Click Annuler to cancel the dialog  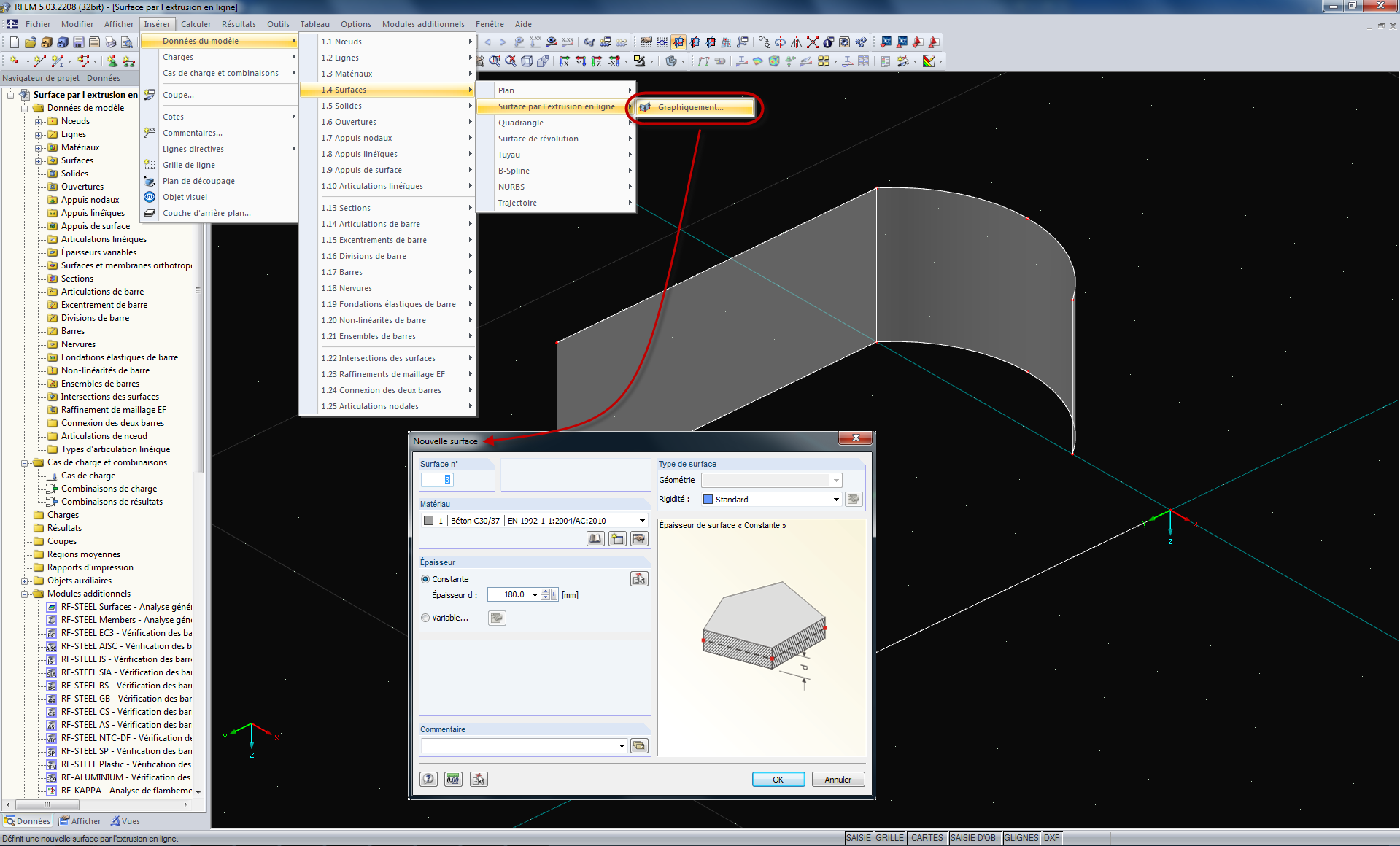point(838,779)
